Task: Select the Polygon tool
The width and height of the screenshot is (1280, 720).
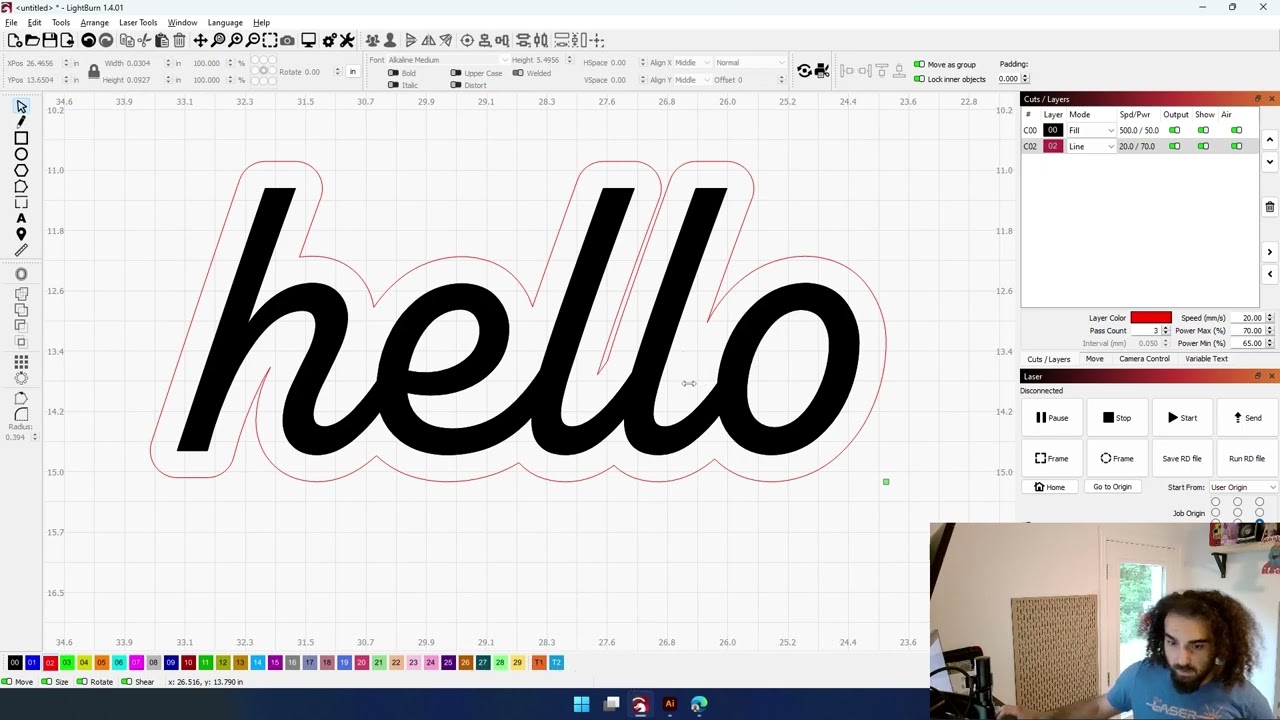Action: coord(21,170)
